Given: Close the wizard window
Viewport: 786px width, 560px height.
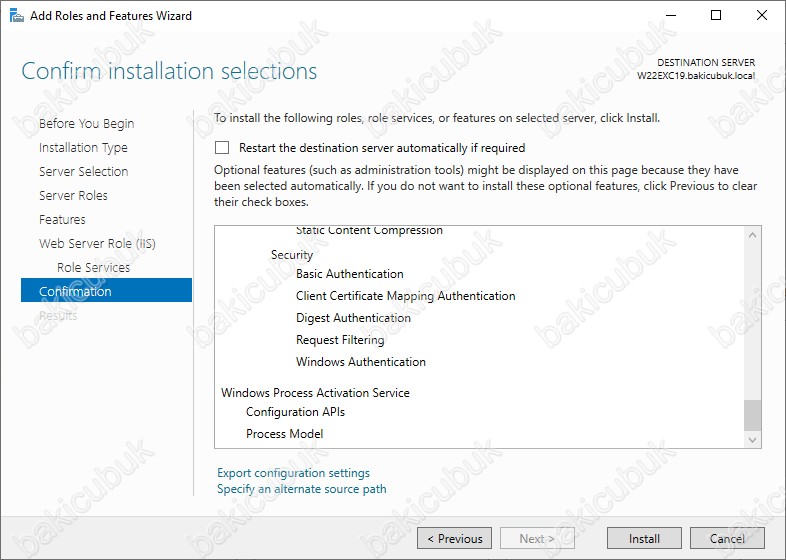Looking at the screenshot, I should pos(762,16).
